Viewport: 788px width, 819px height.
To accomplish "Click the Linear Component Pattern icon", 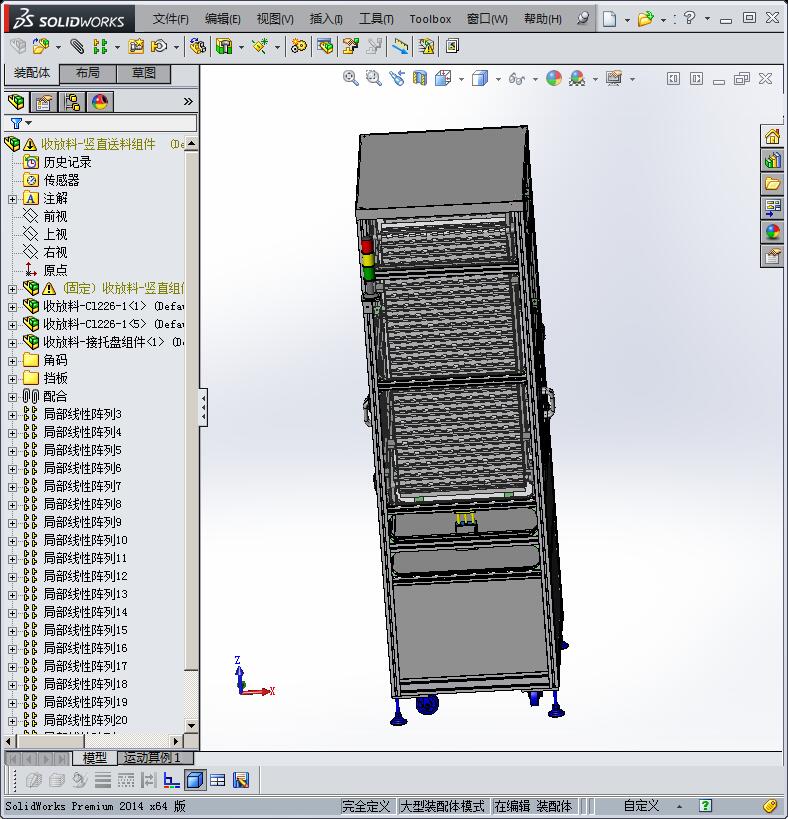I will 99,46.
